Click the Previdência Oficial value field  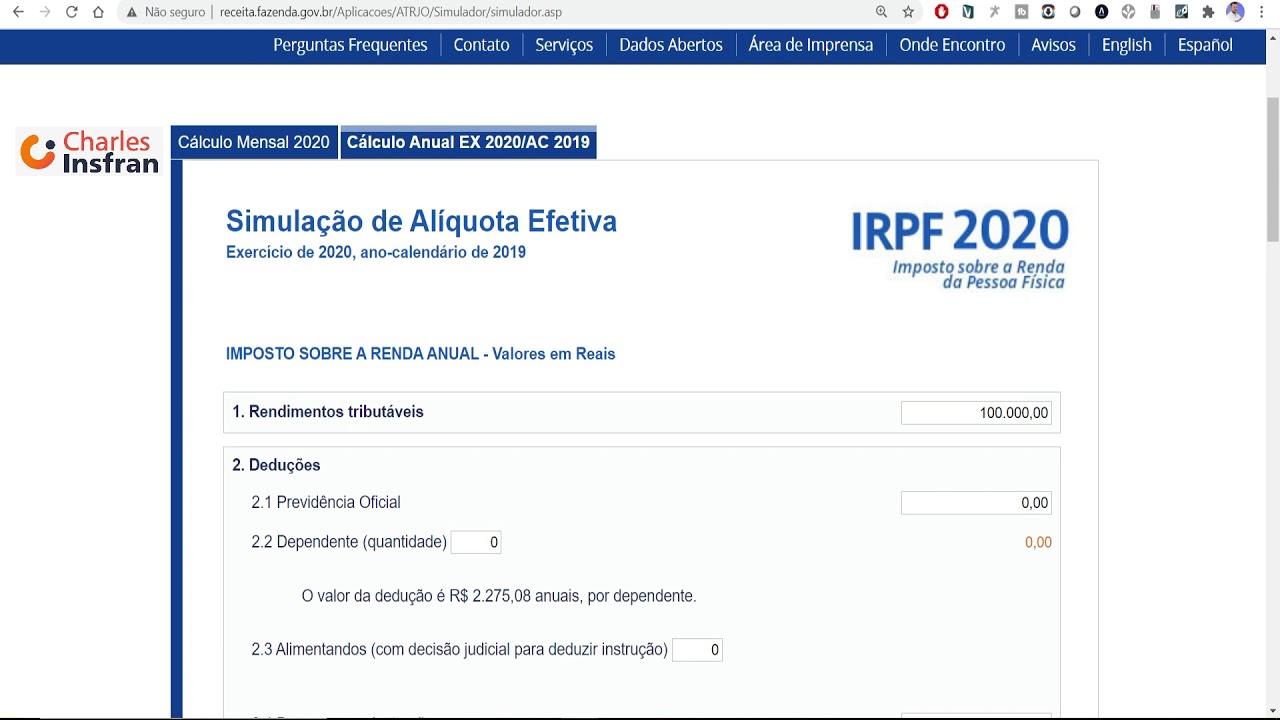tap(976, 503)
